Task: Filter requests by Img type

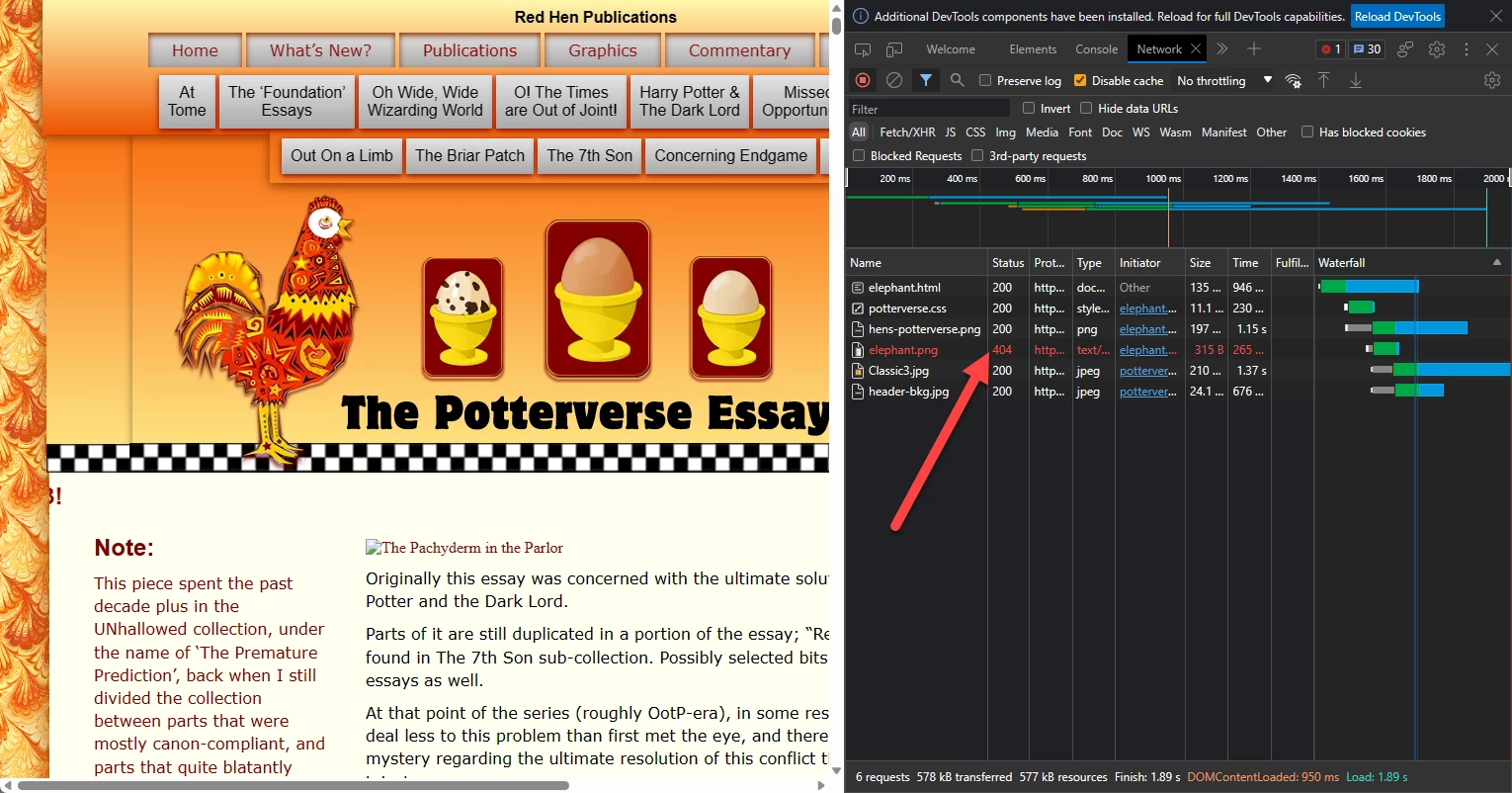Action: (x=1006, y=132)
